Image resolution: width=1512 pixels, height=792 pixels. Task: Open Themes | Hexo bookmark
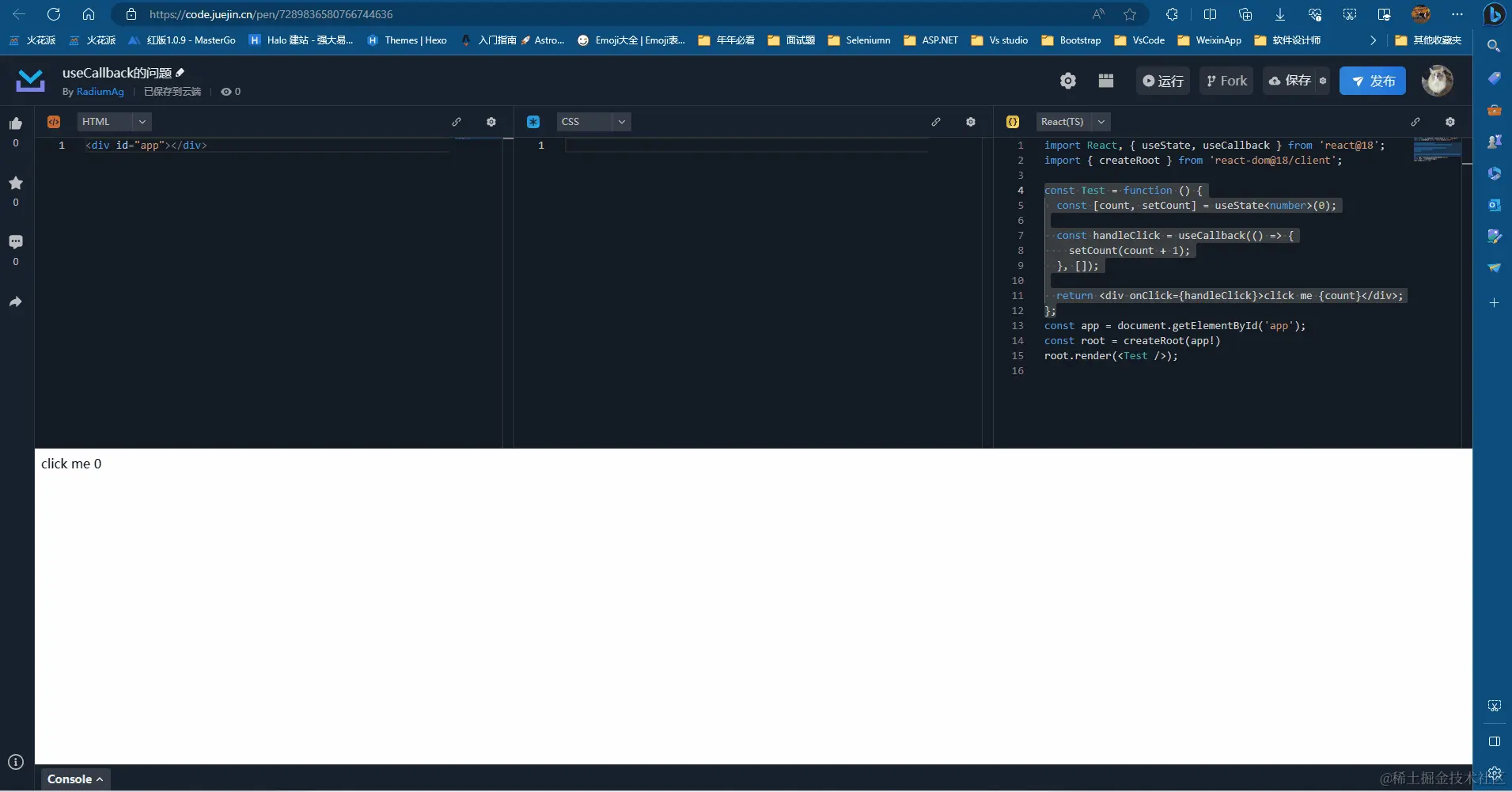point(407,40)
